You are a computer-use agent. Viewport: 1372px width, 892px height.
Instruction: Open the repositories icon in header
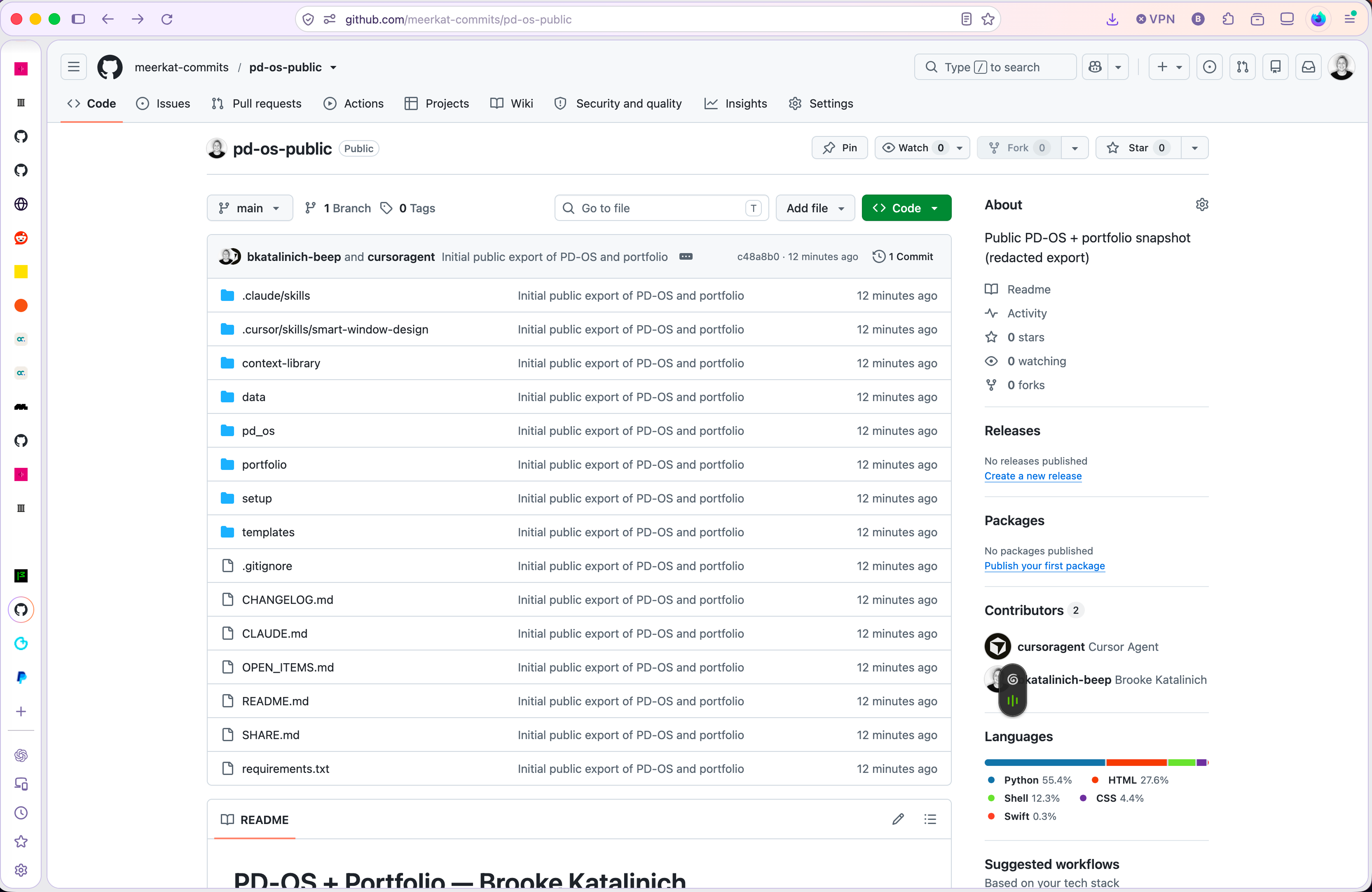(1275, 68)
